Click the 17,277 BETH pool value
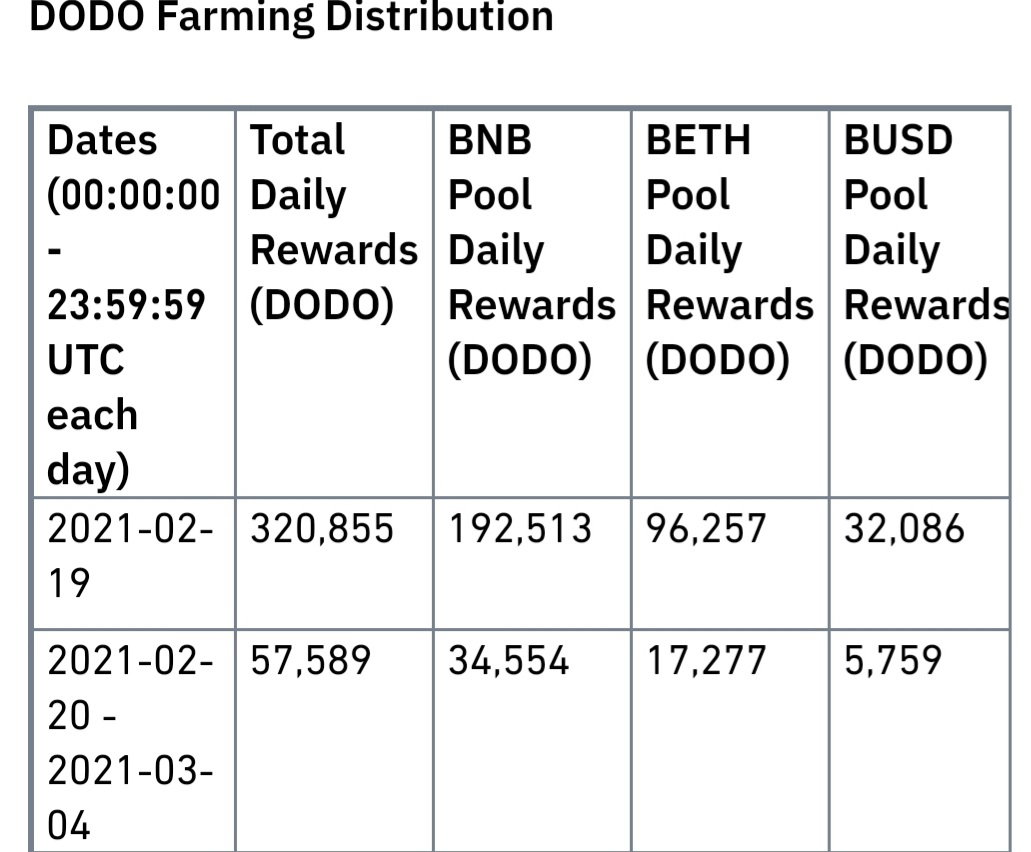This screenshot has width=1031, height=852. 706,661
